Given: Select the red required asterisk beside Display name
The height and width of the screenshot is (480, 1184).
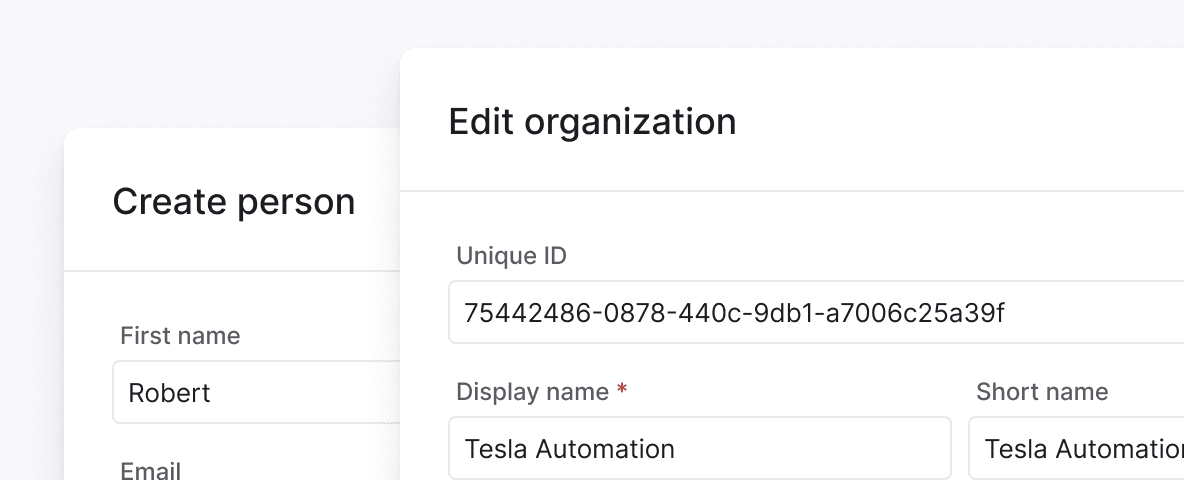Looking at the screenshot, I should tap(621, 390).
